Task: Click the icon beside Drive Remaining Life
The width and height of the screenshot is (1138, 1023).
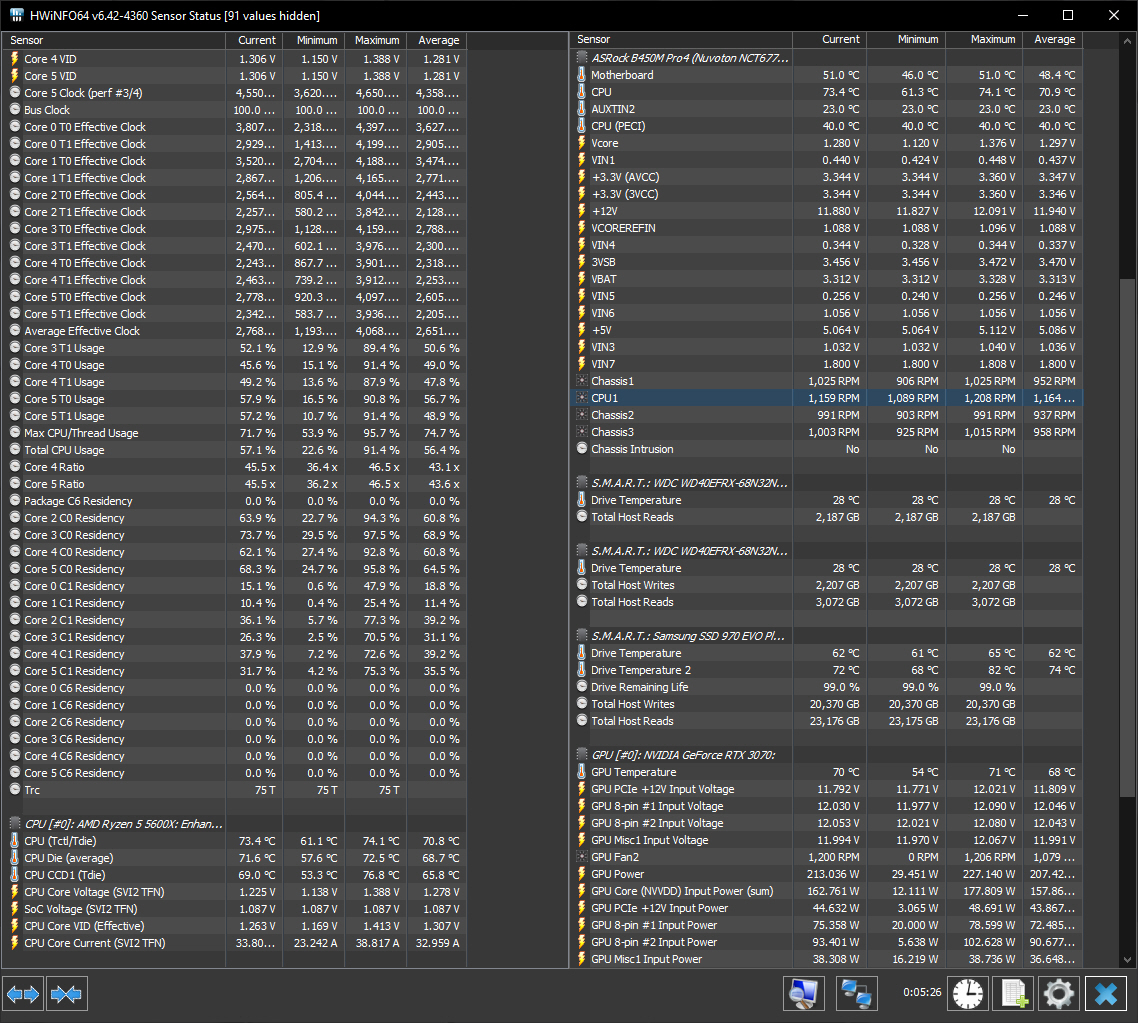Action: [x=581, y=686]
